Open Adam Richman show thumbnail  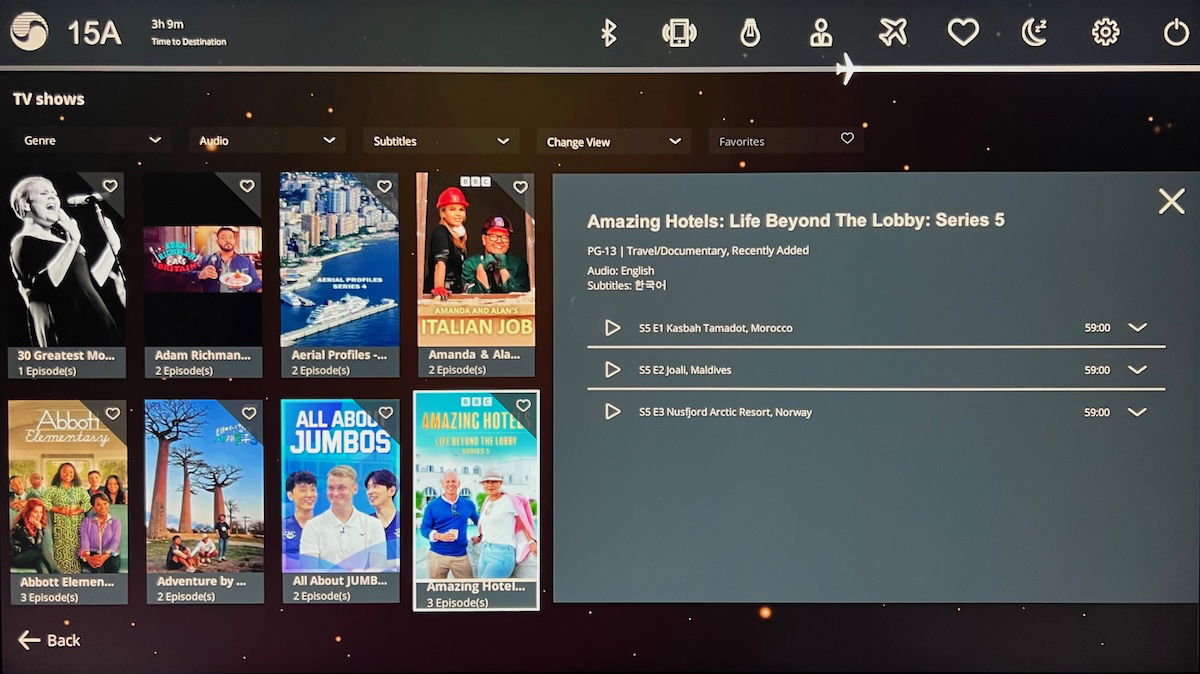point(203,260)
